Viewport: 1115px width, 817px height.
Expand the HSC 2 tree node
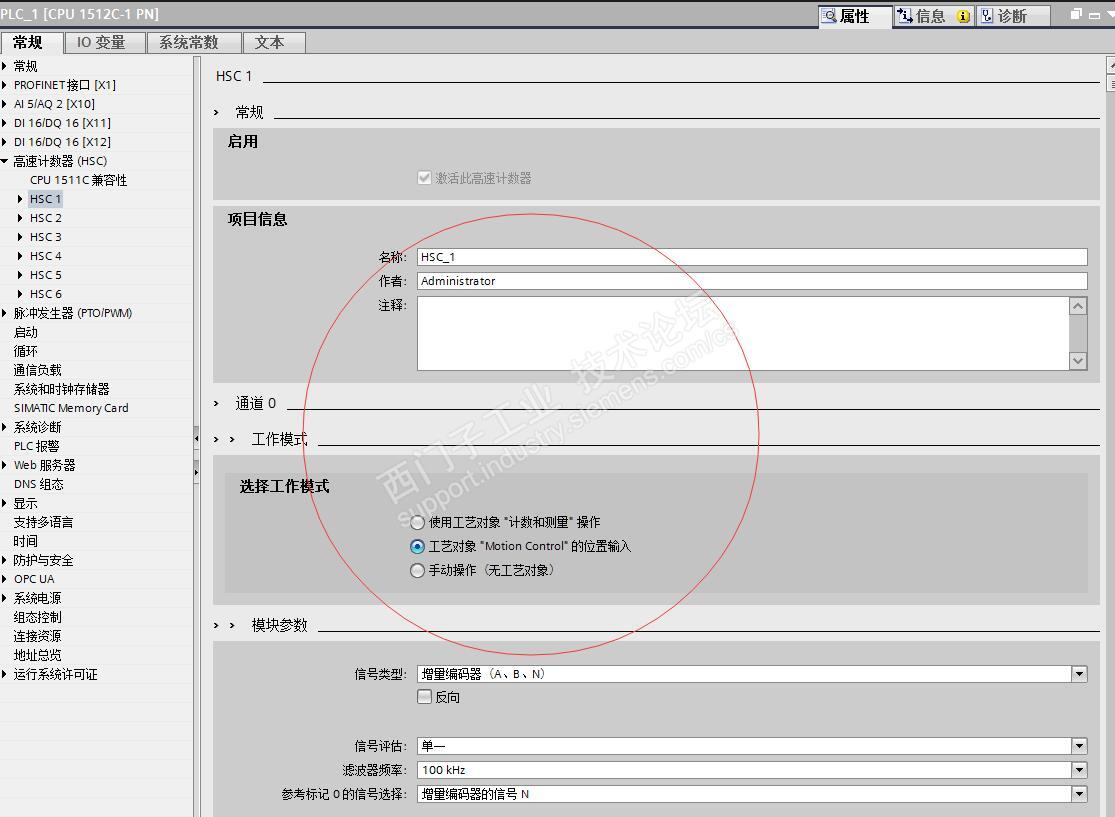tap(20, 218)
